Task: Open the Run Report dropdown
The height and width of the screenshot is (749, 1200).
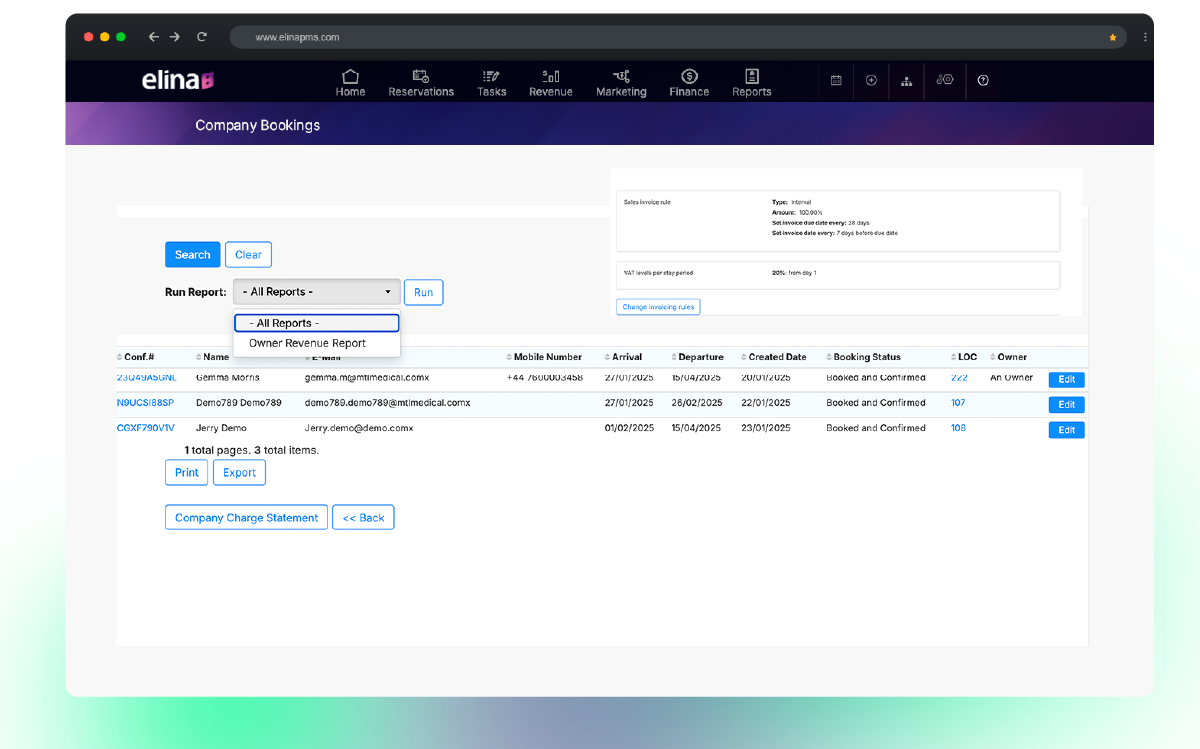Action: tap(317, 292)
